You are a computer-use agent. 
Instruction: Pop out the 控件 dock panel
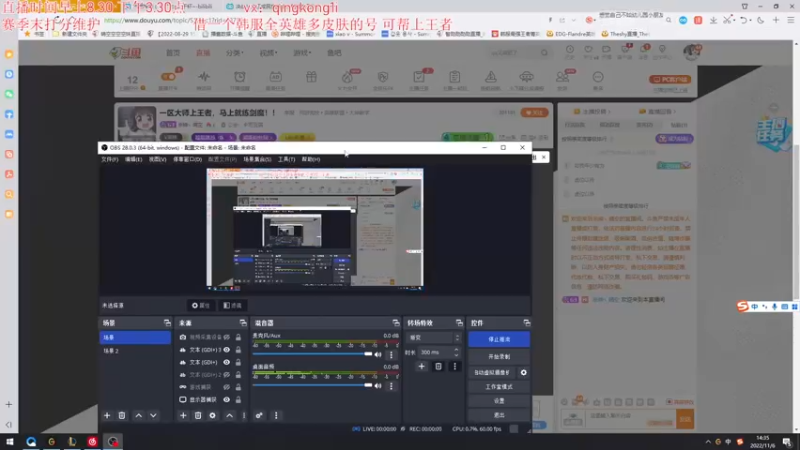(x=527, y=323)
